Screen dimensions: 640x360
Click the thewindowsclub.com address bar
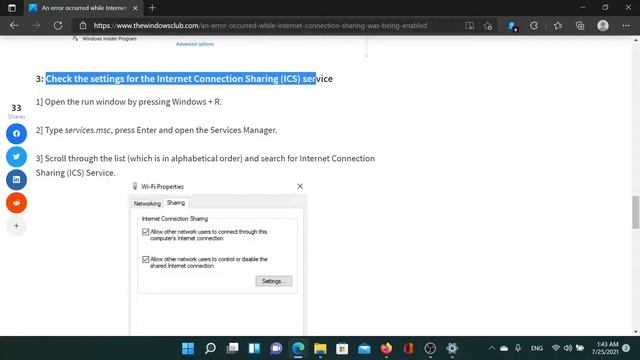[x=260, y=25]
